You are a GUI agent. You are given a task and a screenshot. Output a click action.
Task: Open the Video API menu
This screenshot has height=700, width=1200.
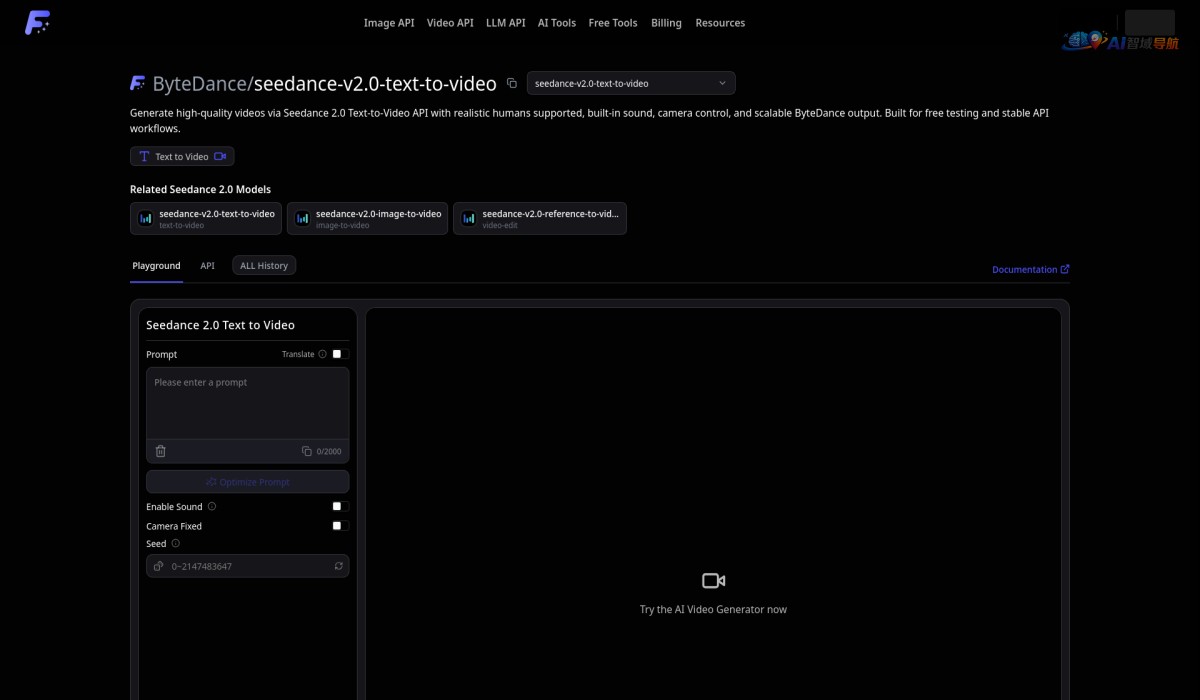(x=450, y=23)
